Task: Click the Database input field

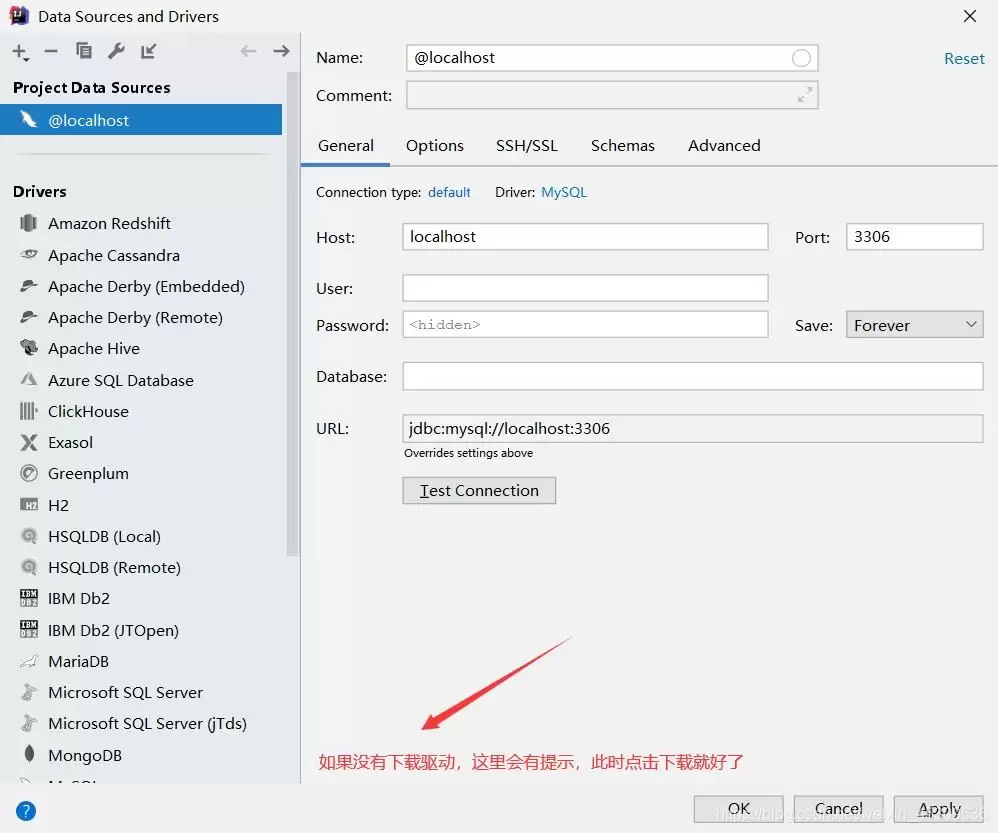Action: pyautogui.click(x=692, y=376)
